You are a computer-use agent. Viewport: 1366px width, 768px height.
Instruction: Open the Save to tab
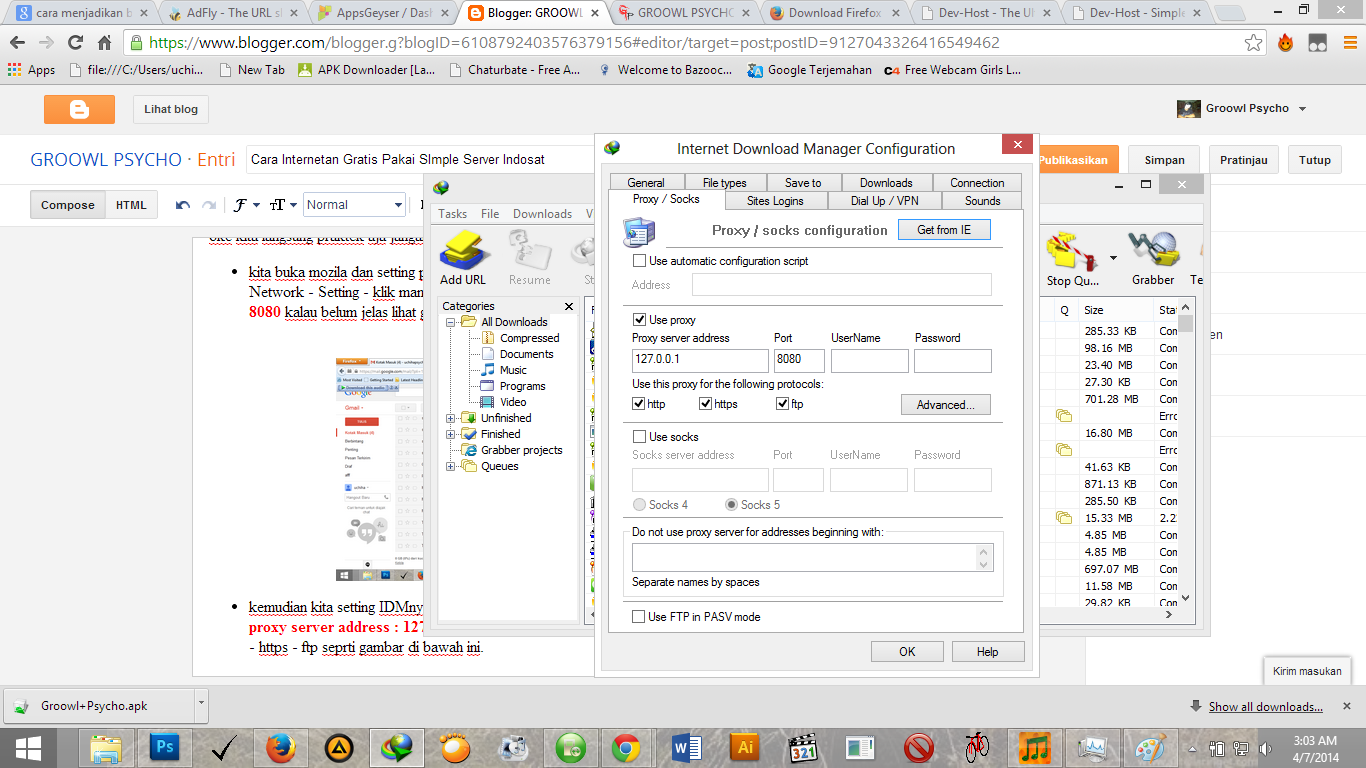[803, 183]
